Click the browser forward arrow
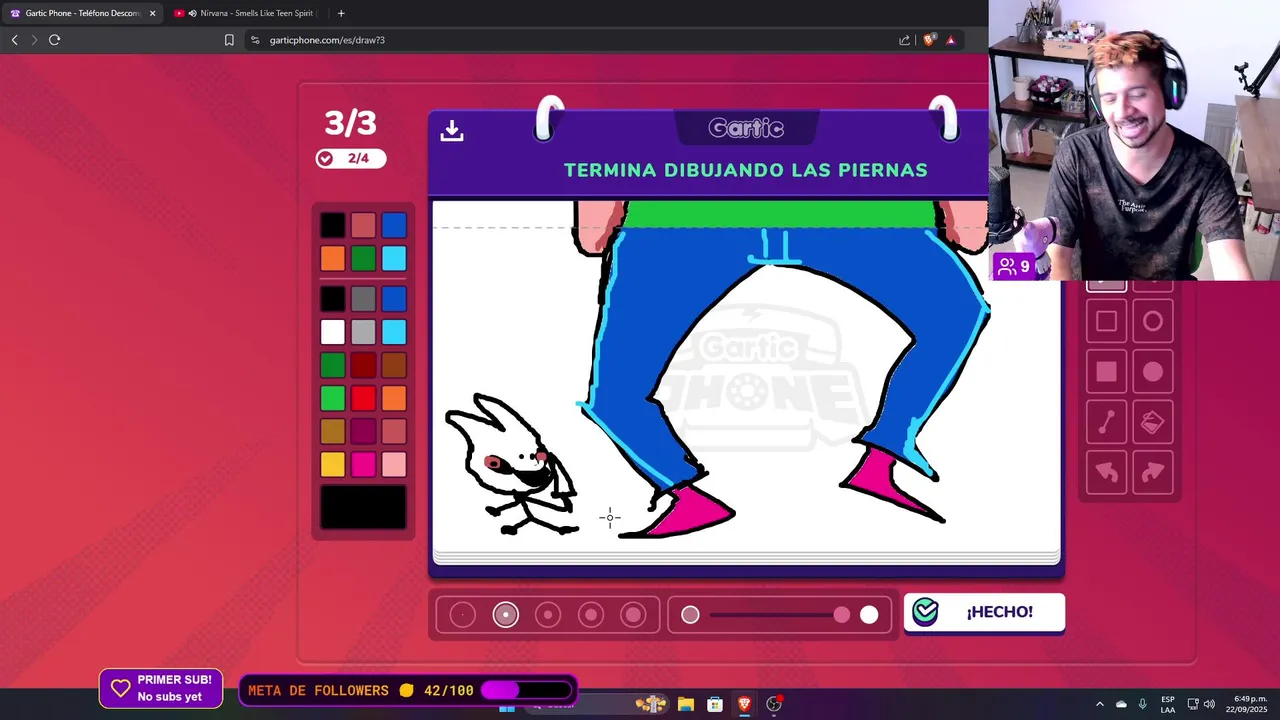 pyautogui.click(x=34, y=40)
